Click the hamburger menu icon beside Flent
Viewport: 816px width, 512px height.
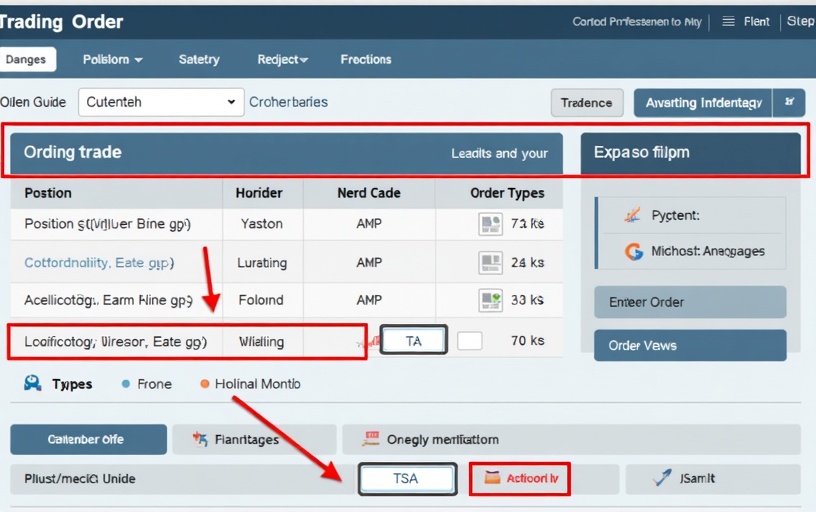(728, 21)
